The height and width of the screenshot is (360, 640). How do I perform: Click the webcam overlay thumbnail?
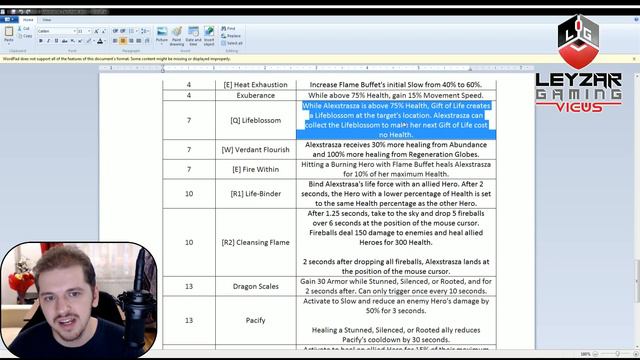(79, 300)
